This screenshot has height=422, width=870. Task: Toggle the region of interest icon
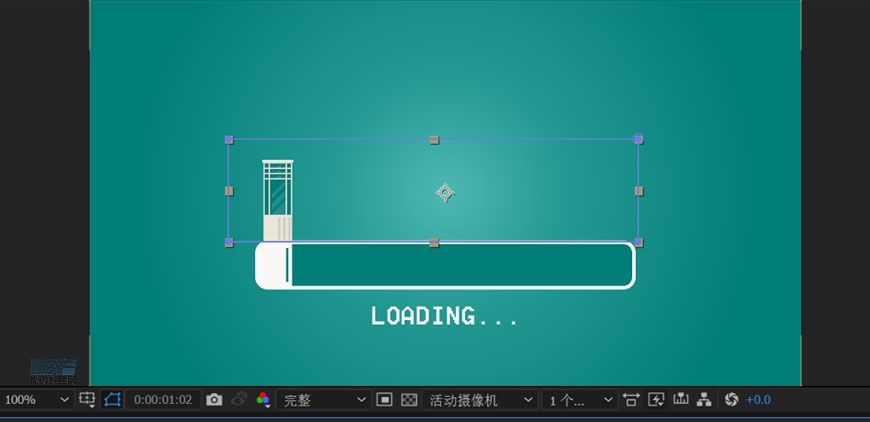click(x=385, y=400)
